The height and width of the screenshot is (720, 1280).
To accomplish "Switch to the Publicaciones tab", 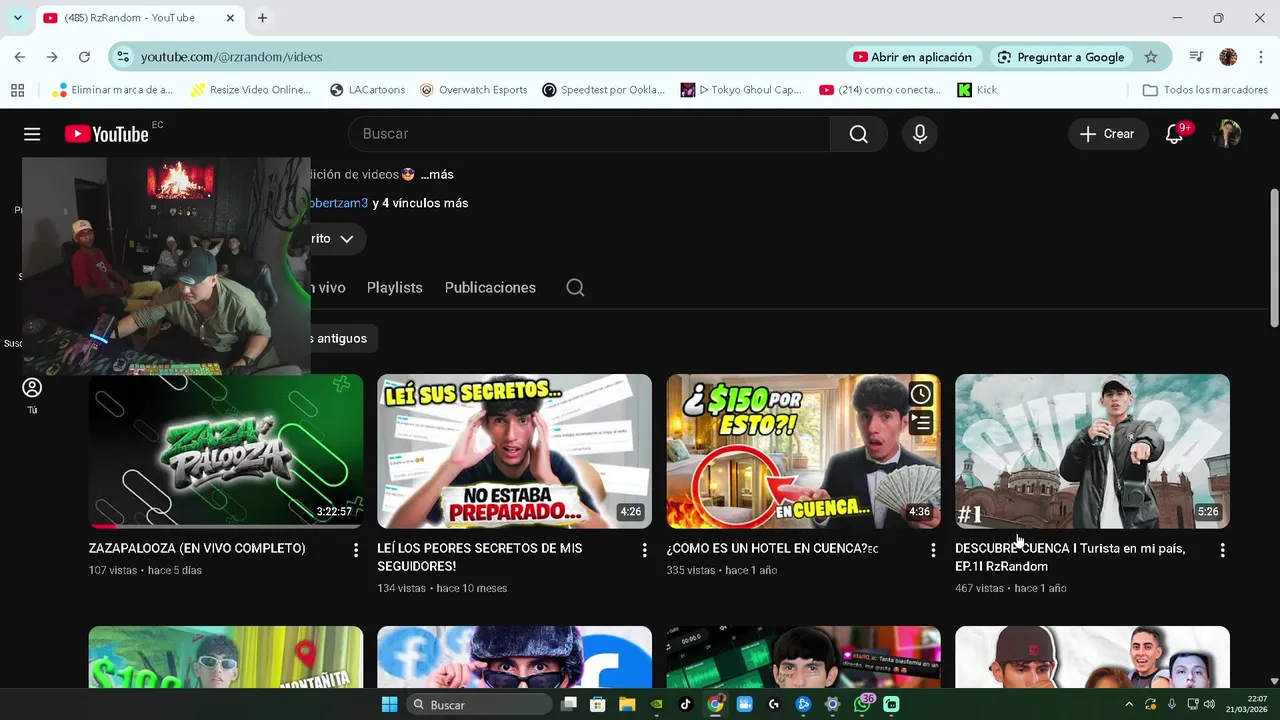I will pos(490,288).
